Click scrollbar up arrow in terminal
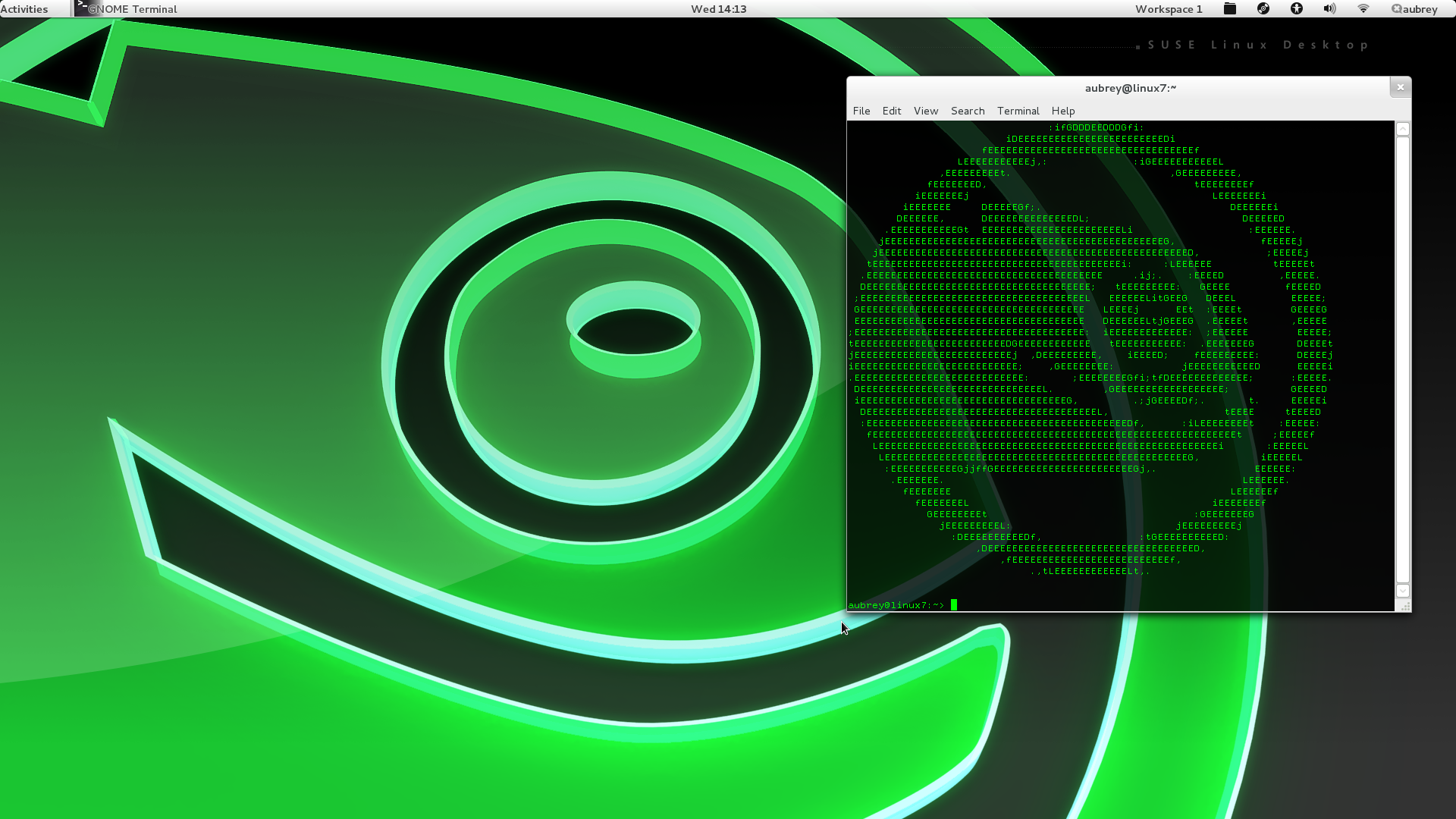This screenshot has width=1456, height=819. pyautogui.click(x=1403, y=129)
